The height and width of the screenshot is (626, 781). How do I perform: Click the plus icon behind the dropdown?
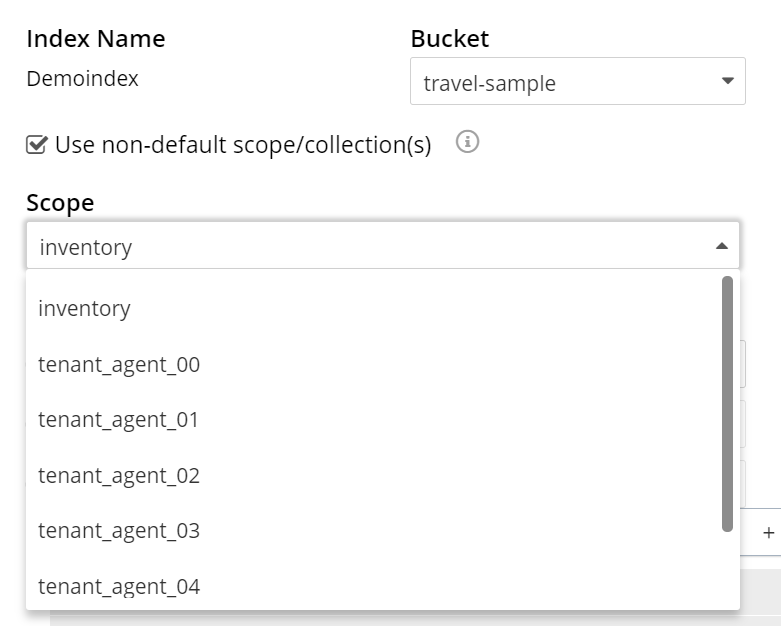tap(769, 532)
